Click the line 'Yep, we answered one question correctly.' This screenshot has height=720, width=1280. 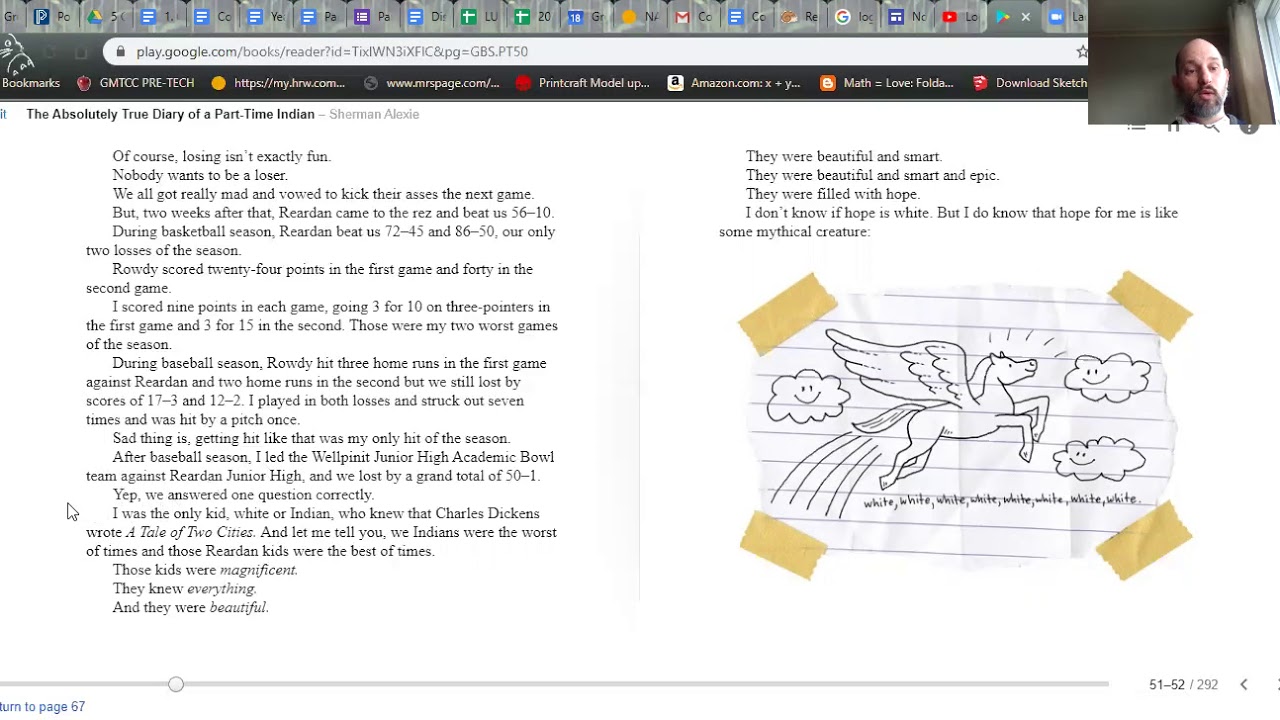click(243, 495)
